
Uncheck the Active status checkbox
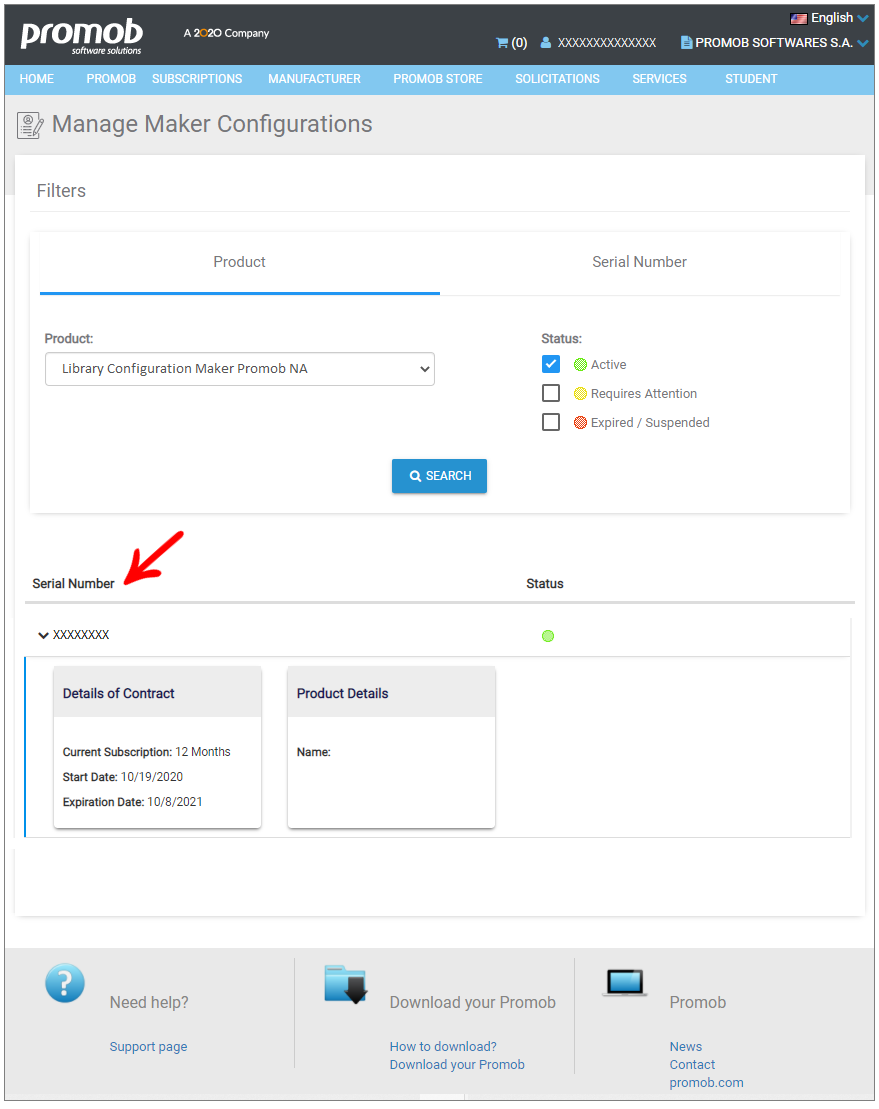[551, 364]
